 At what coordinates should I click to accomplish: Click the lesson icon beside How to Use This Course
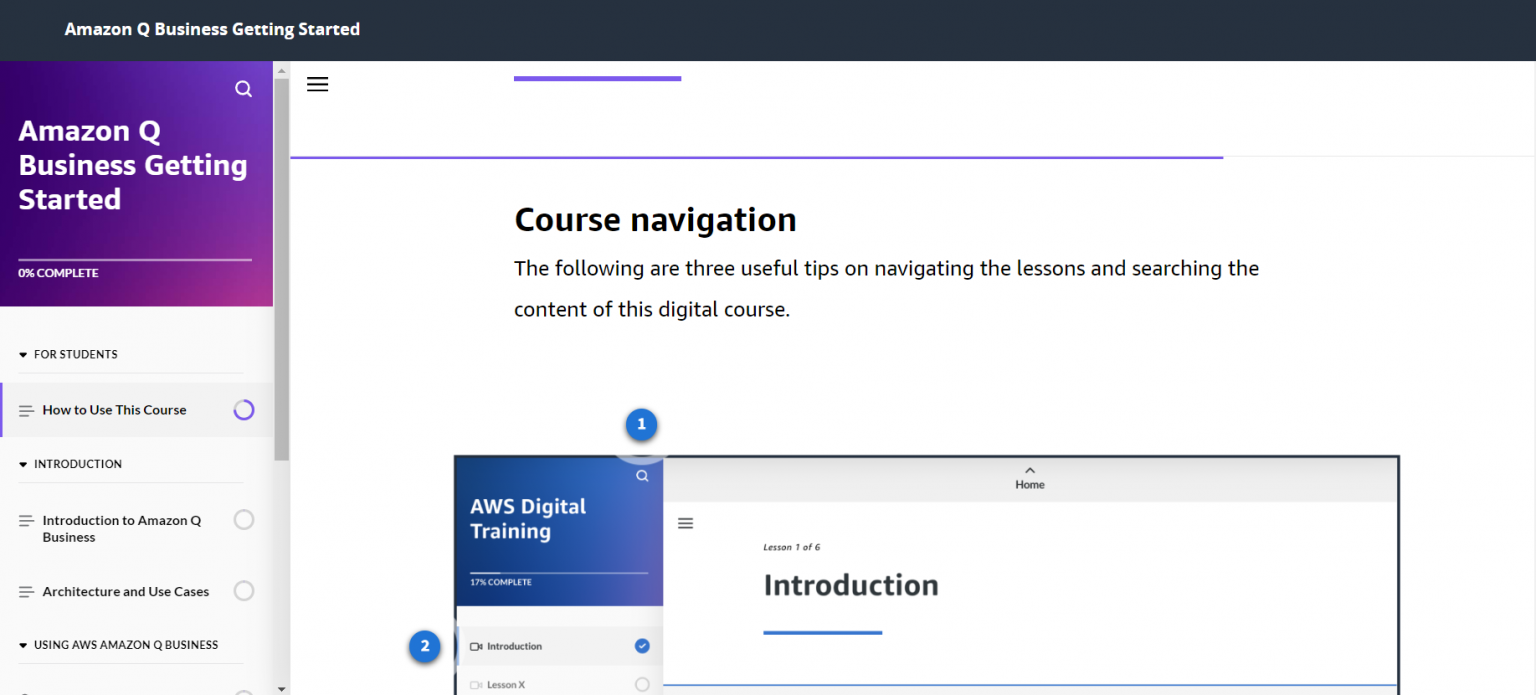(x=27, y=409)
